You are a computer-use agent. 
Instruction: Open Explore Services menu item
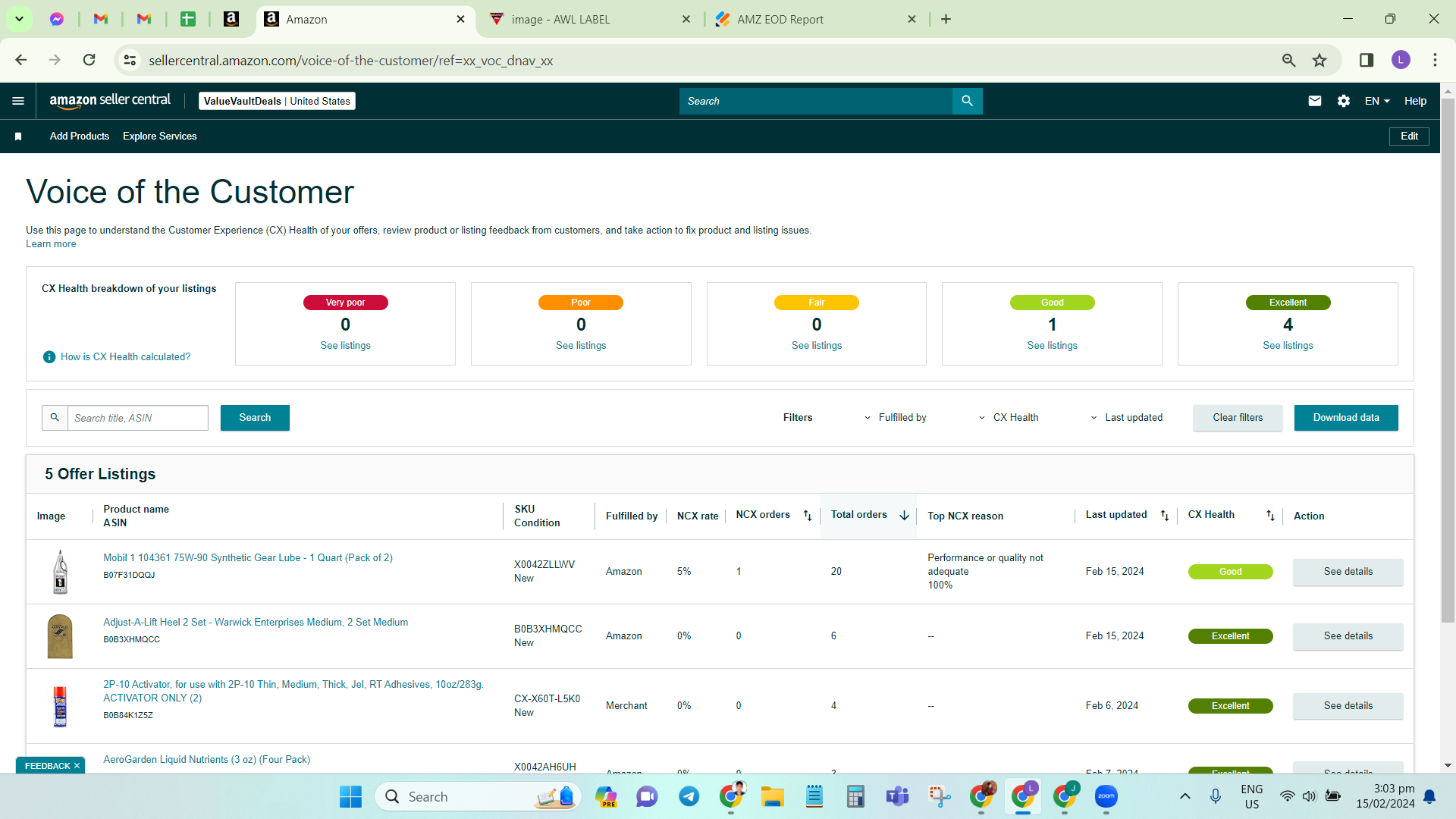[159, 136]
